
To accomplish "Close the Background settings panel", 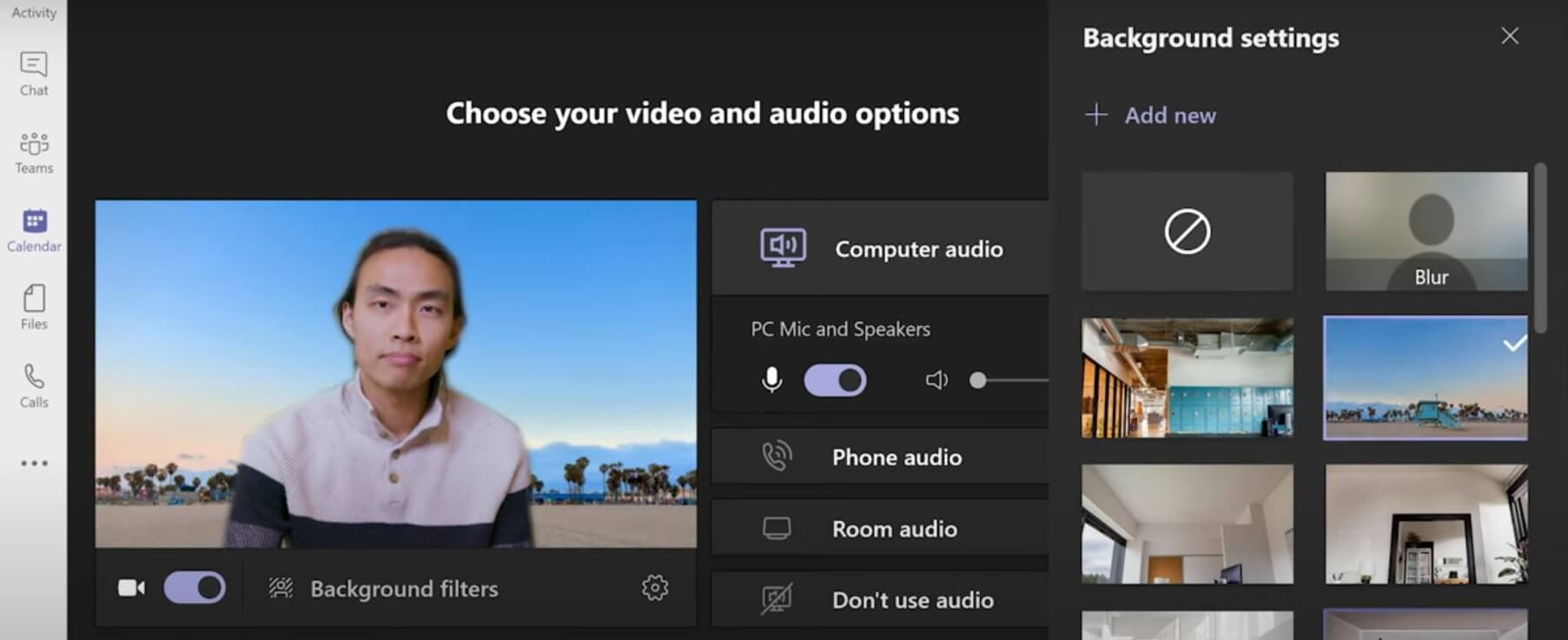I will 1510,36.
